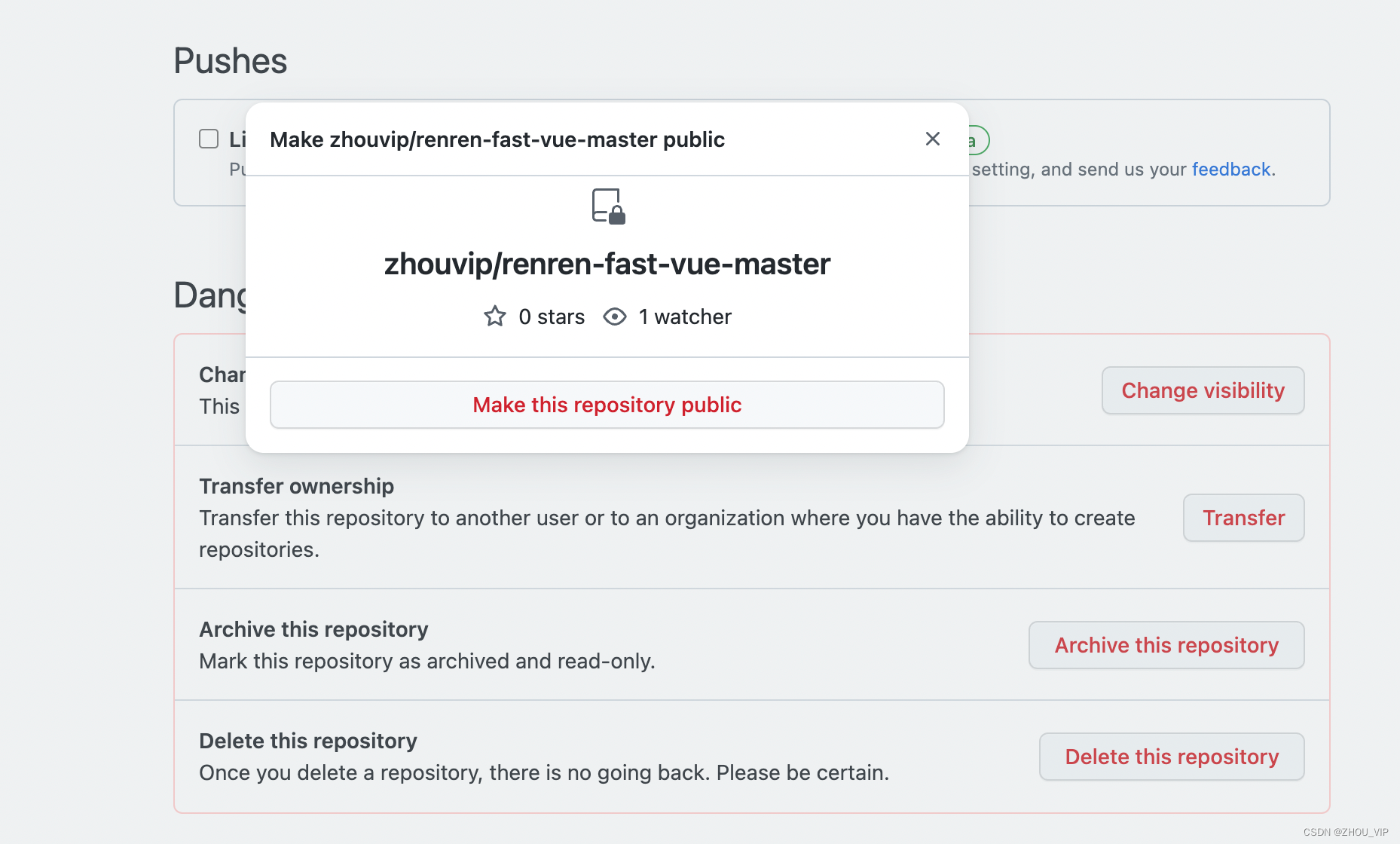Image resolution: width=1400 pixels, height=844 pixels.
Task: Click the bold Archive this repository heading
Action: pos(313,629)
